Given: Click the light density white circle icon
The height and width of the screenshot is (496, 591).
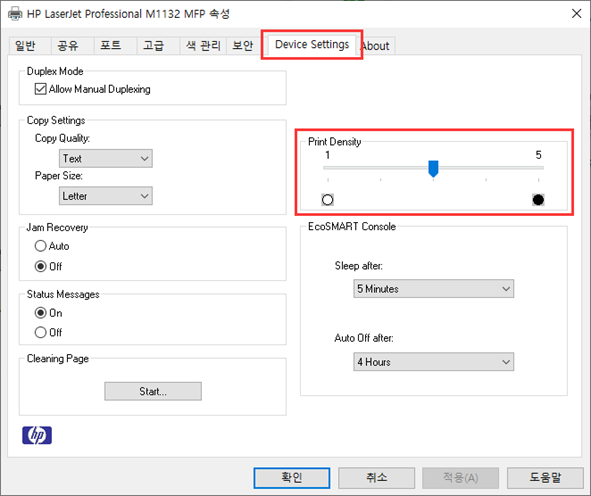Looking at the screenshot, I should tap(328, 199).
